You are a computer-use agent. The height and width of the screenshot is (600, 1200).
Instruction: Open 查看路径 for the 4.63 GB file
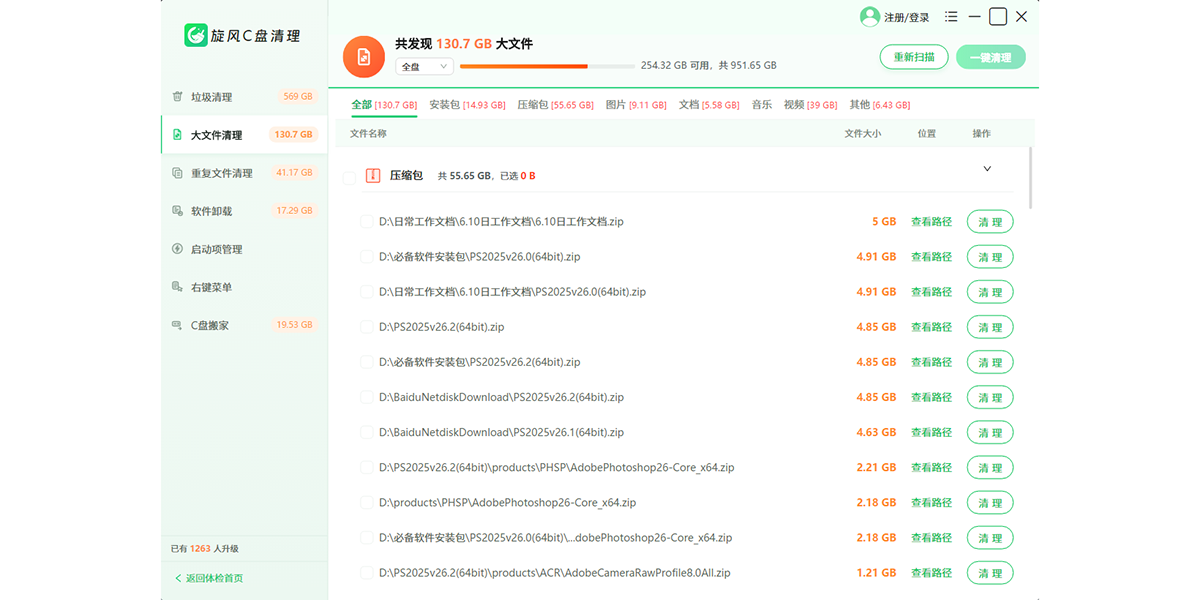(931, 432)
